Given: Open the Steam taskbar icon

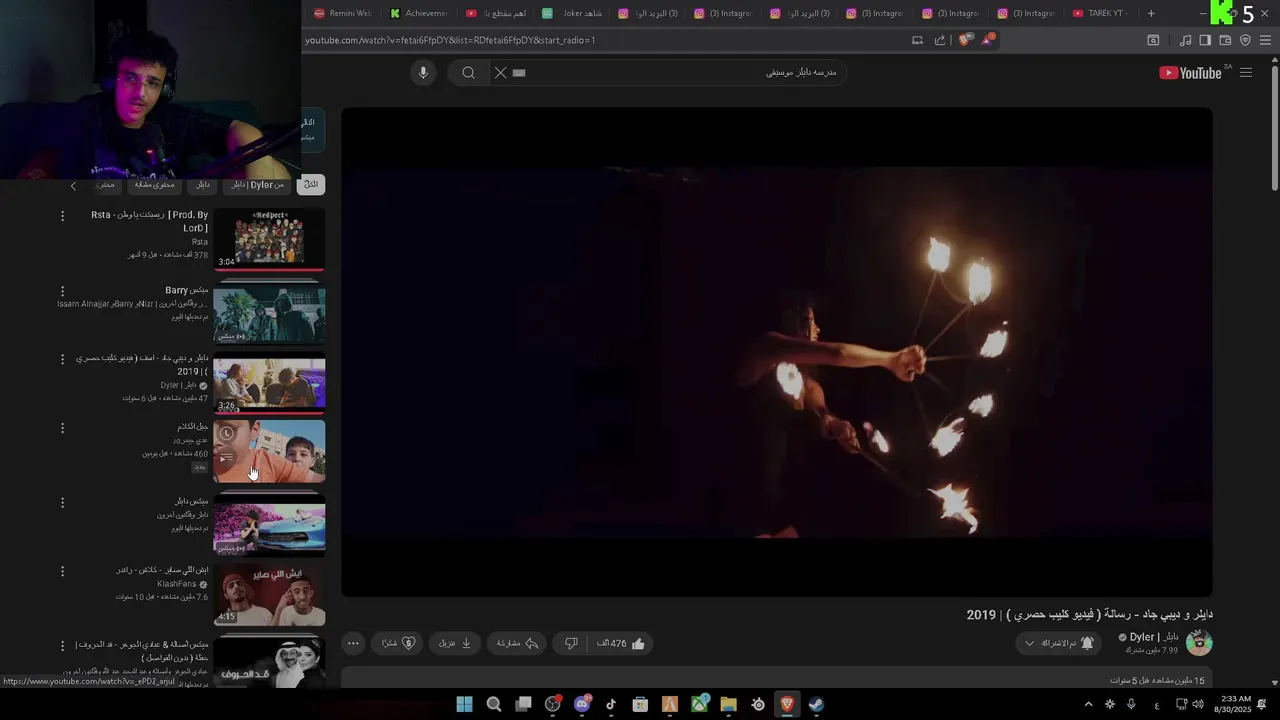Looking at the screenshot, I should (816, 704).
